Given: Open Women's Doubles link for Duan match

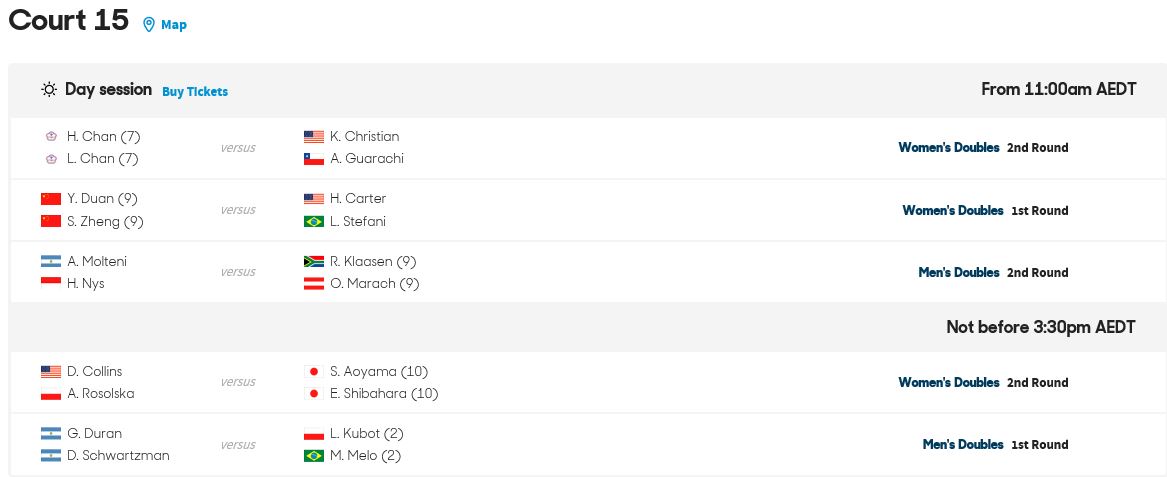Looking at the screenshot, I should [x=953, y=211].
